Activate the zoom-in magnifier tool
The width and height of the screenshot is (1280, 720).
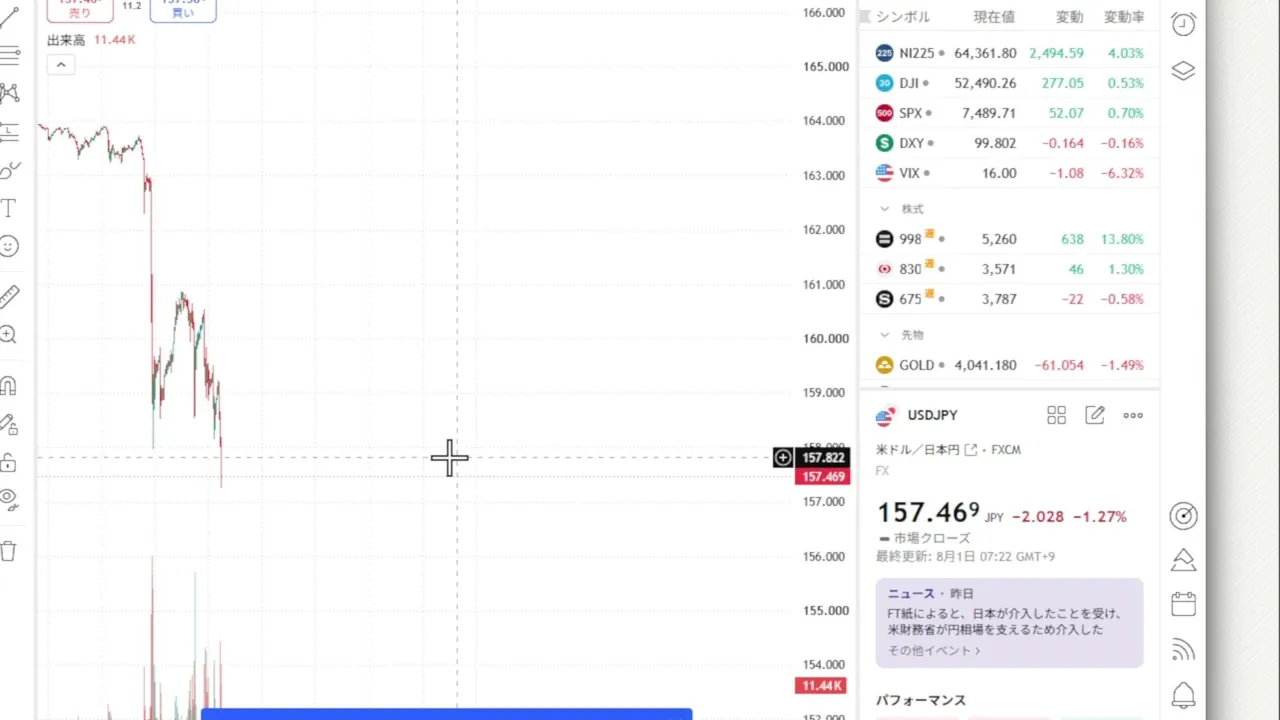click(x=9, y=335)
